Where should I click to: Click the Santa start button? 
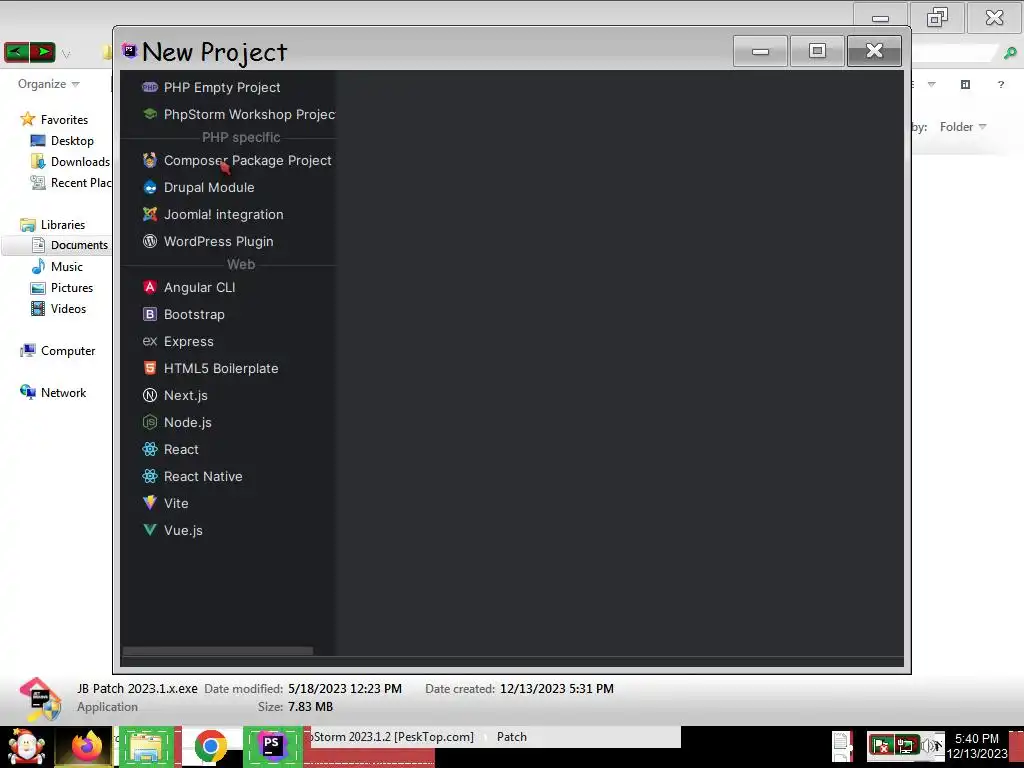(x=26, y=746)
